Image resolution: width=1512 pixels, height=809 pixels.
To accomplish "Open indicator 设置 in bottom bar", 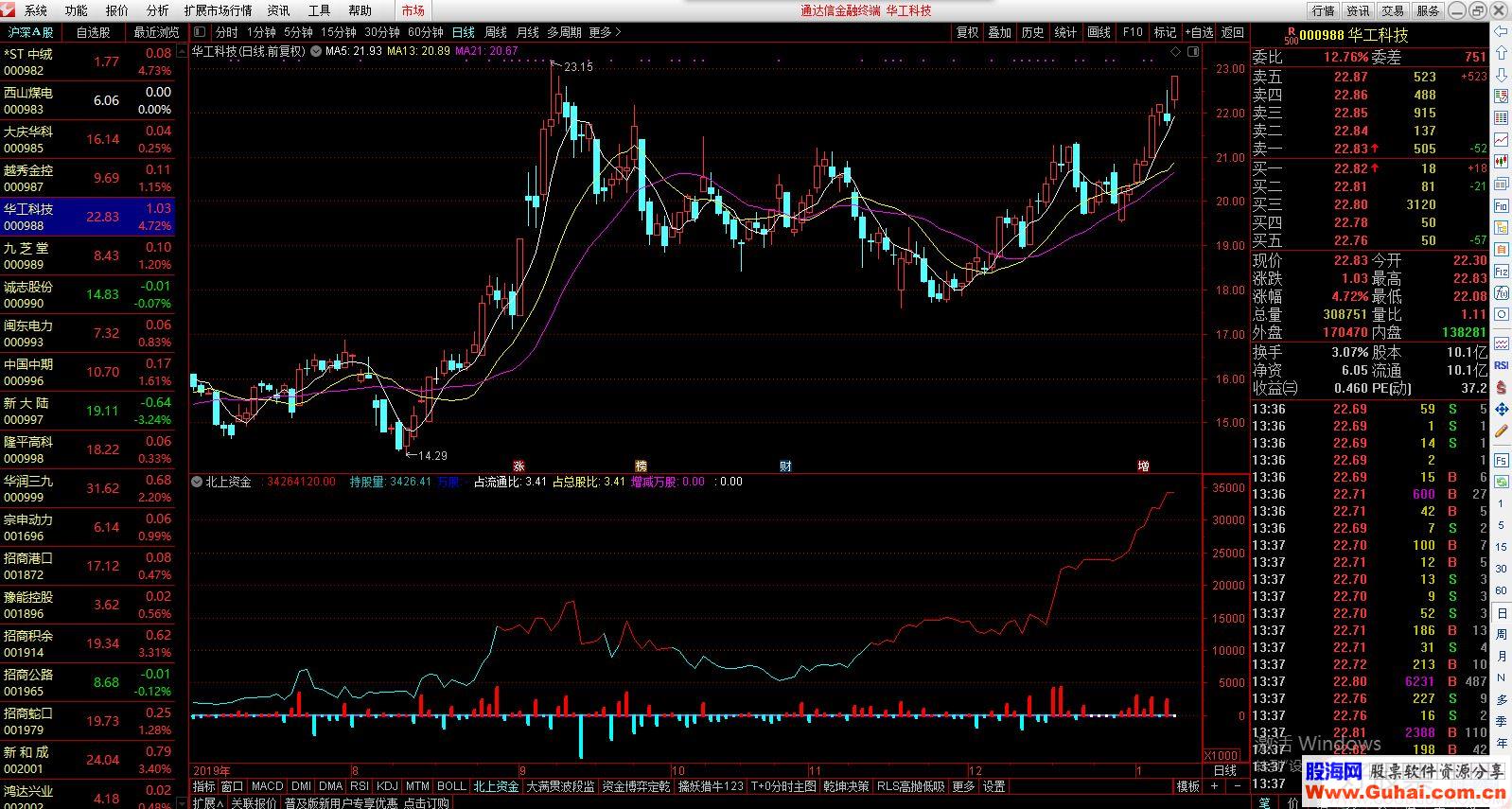I will click(x=993, y=786).
